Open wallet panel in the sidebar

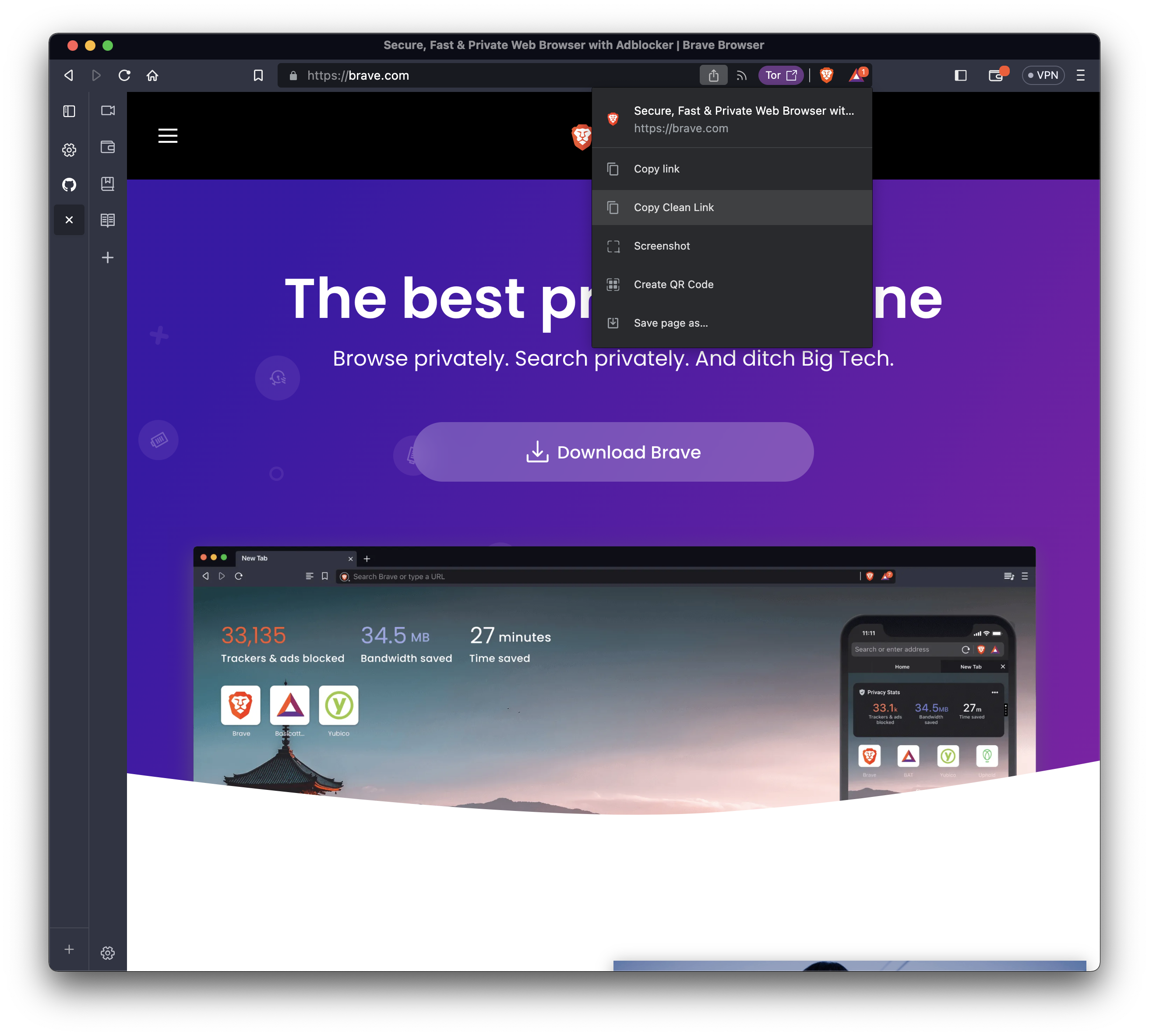coord(108,147)
